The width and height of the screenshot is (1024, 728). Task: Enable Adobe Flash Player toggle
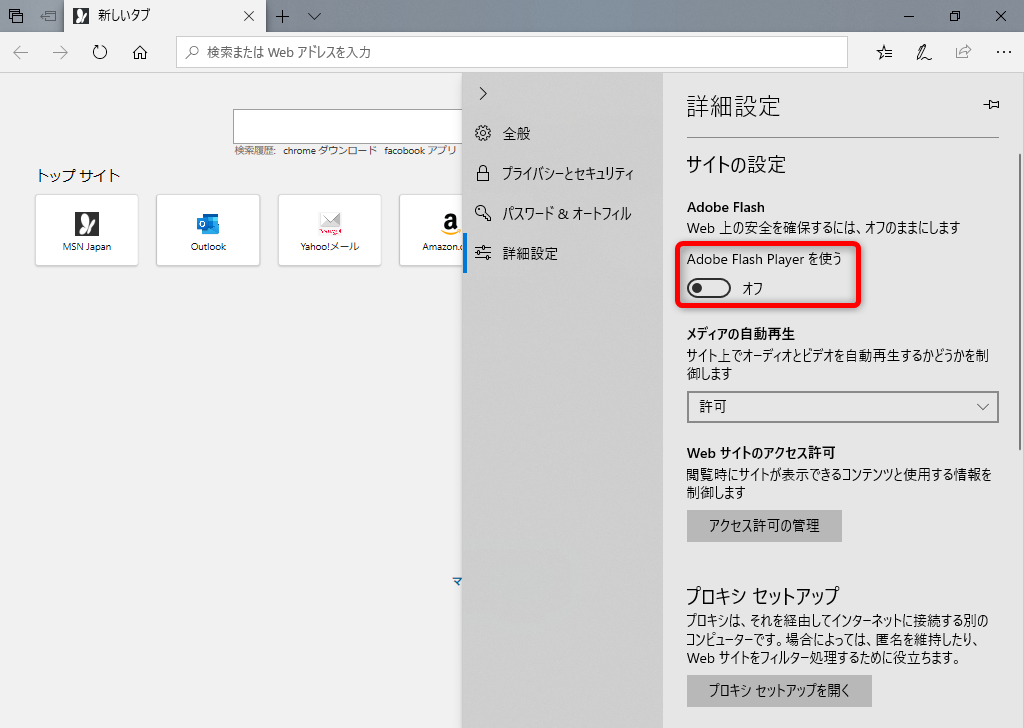[x=708, y=288]
